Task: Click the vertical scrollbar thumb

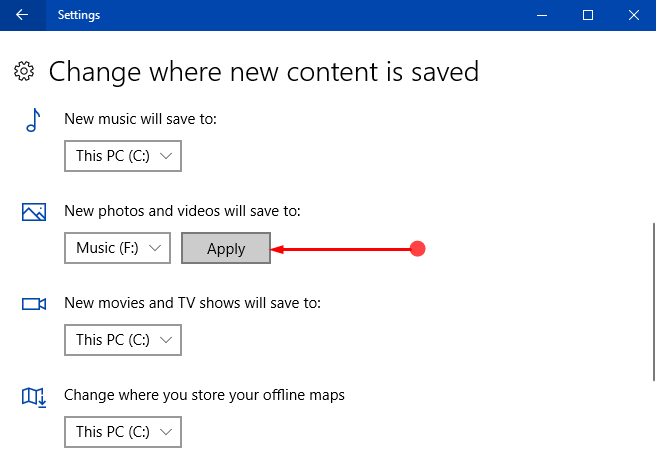Action: [654, 302]
